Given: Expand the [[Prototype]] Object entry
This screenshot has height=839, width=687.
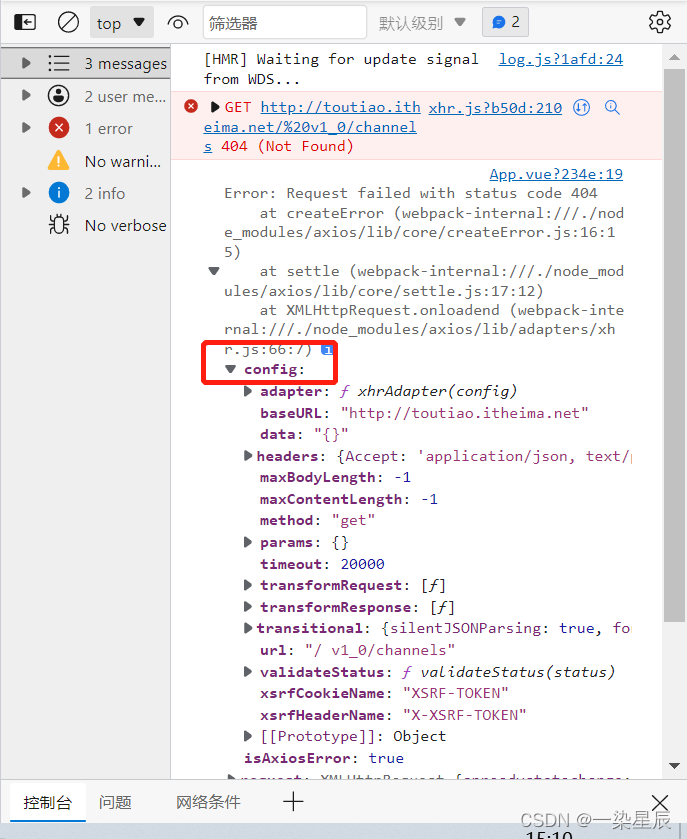Looking at the screenshot, I should (248, 736).
